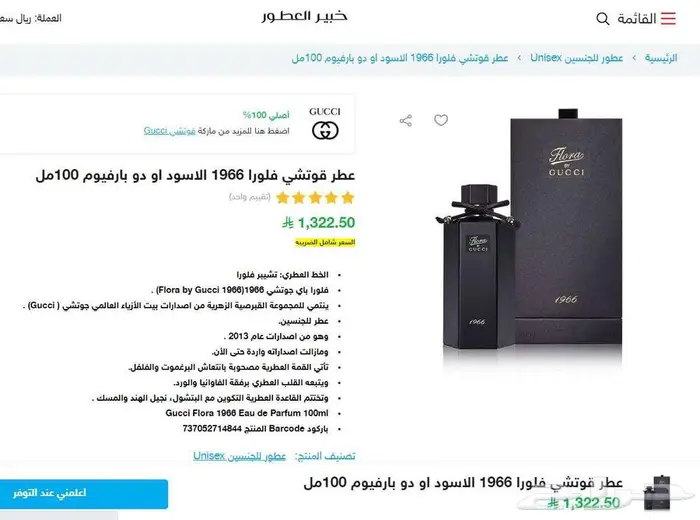Open the hamburger menu icon
The width and height of the screenshot is (700, 520).
(668, 18)
